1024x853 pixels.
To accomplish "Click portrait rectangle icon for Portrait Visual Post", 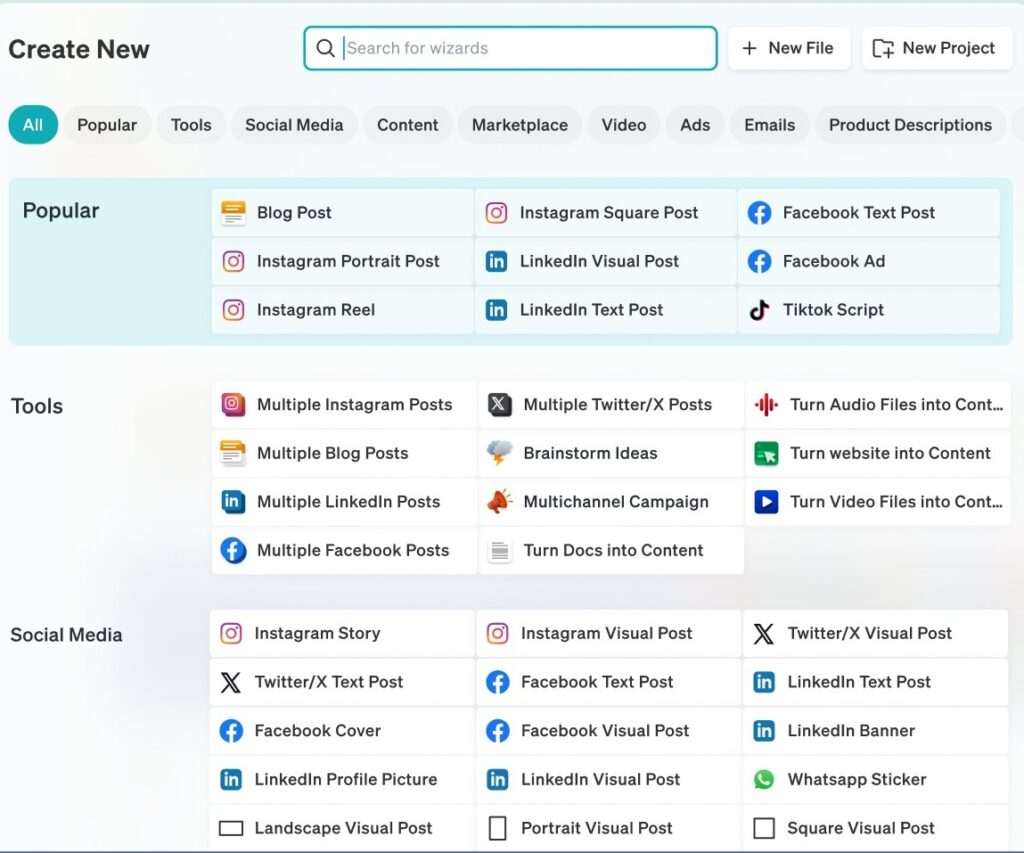I will click(x=498, y=828).
